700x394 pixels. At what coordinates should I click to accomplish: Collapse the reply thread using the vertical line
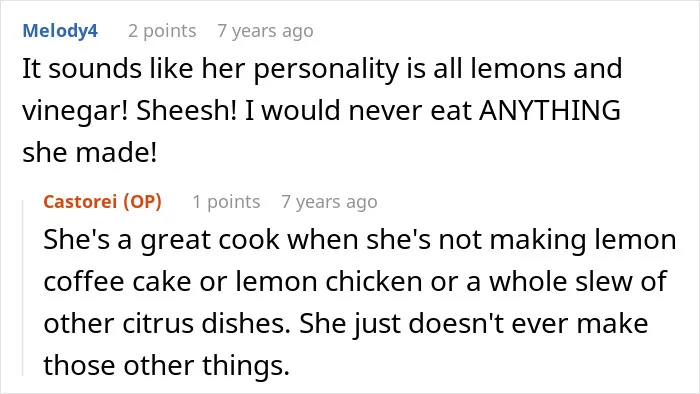point(23,288)
